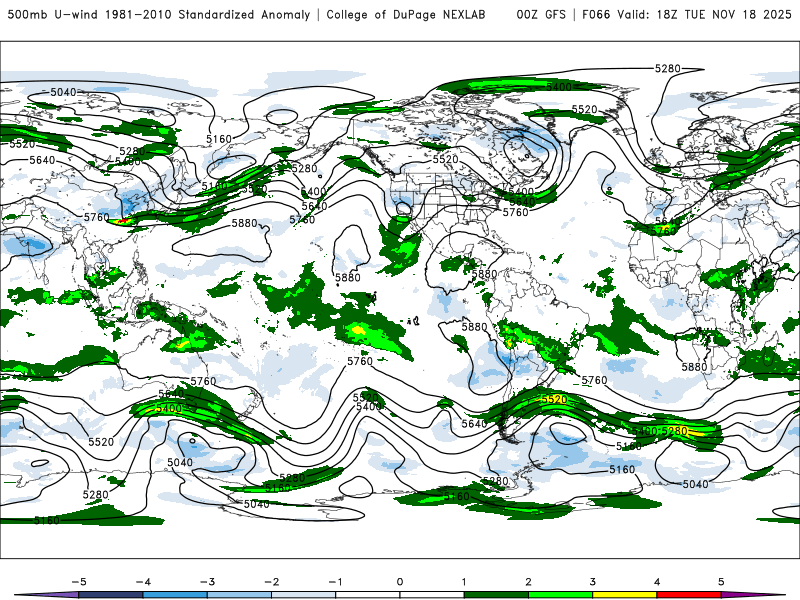Click the "500mb U-wind 1981-2010 Standardized Anomaly" title

click(x=159, y=14)
